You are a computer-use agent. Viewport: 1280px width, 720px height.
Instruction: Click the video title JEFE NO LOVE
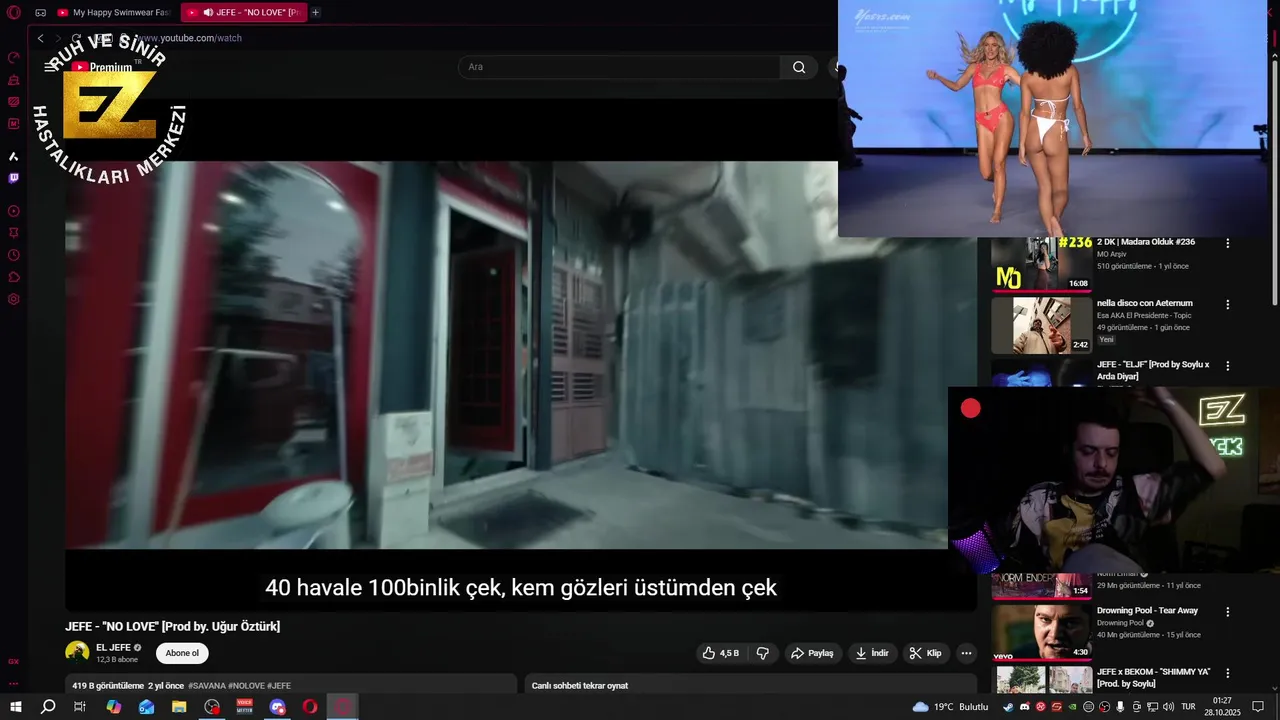coord(173,627)
